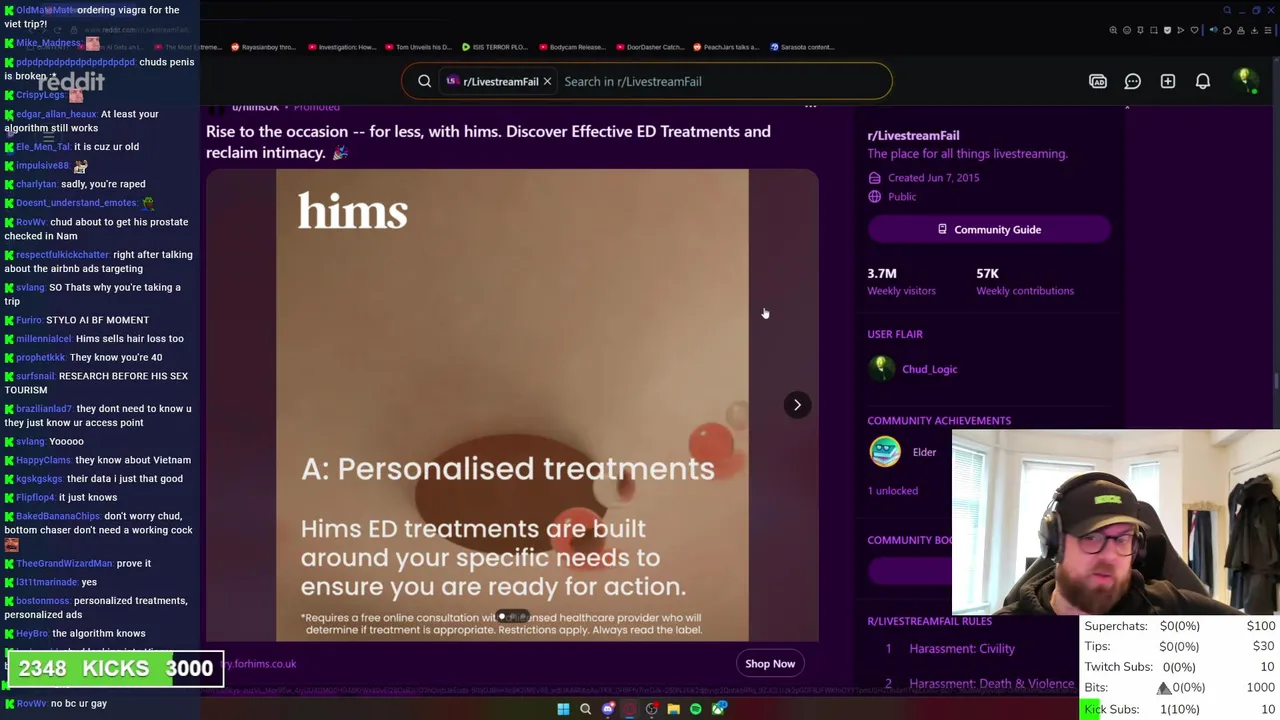Viewport: 1280px width, 720px height.
Task: Click the r/LivestreamFail sidebar title
Action: [913, 135]
